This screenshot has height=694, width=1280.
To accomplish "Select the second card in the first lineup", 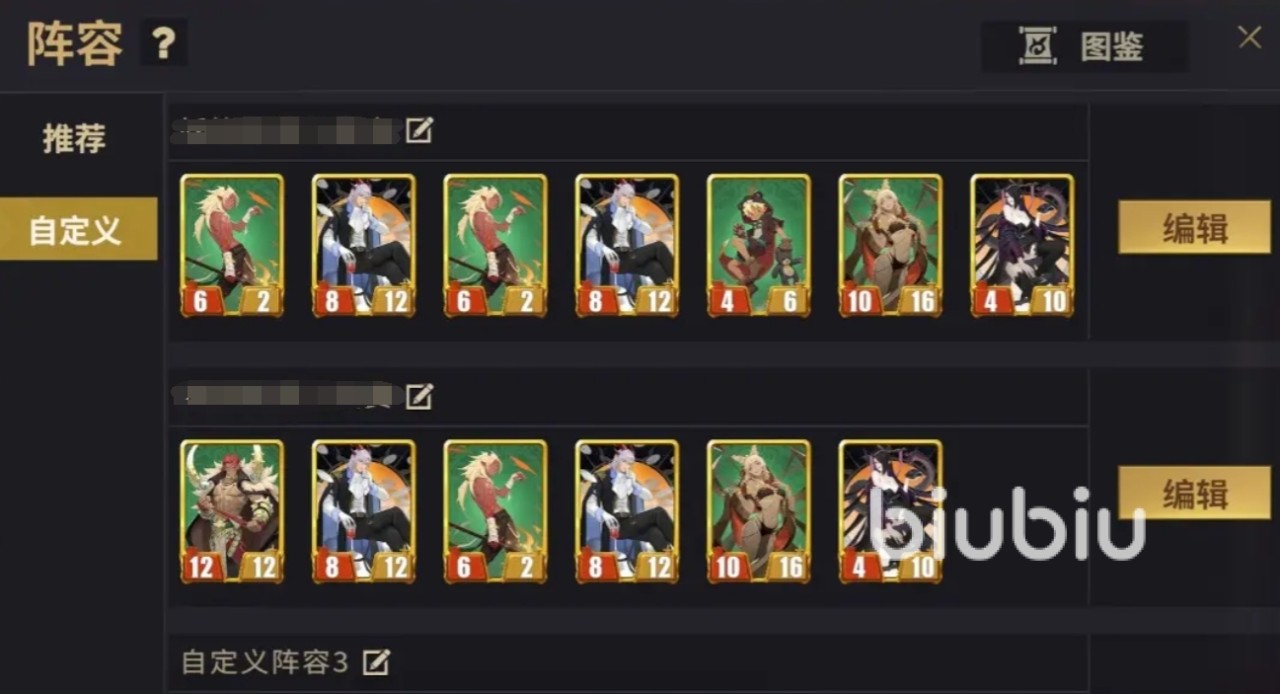I will 364,246.
